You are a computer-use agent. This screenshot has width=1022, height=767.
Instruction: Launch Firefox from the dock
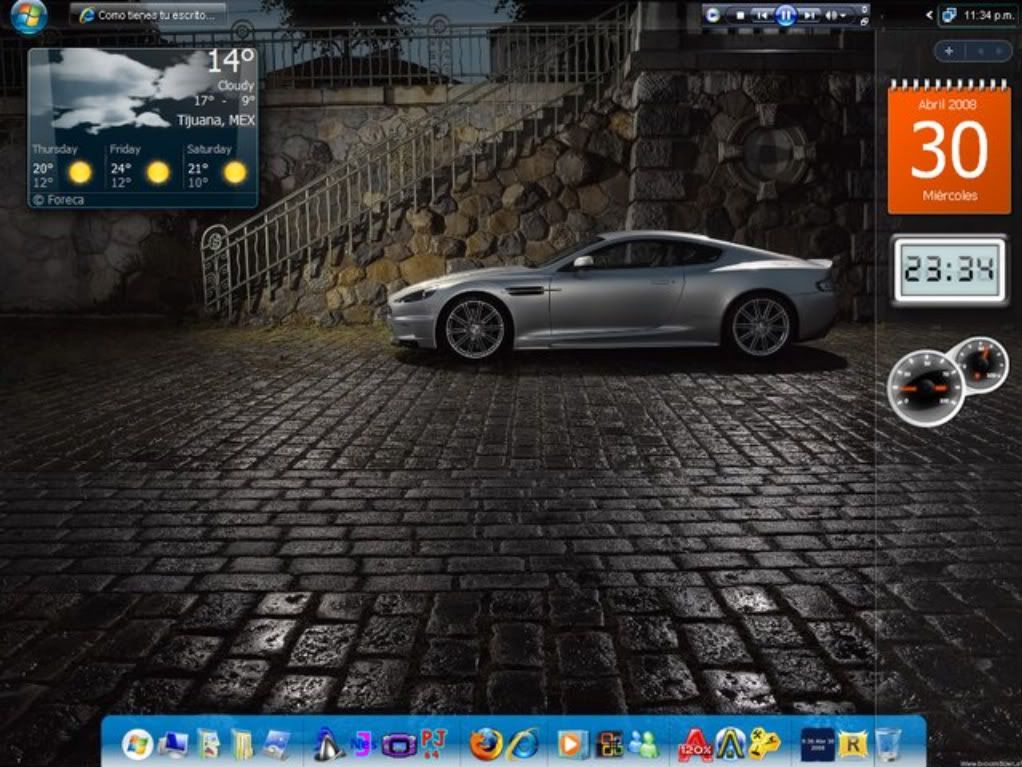pos(486,744)
